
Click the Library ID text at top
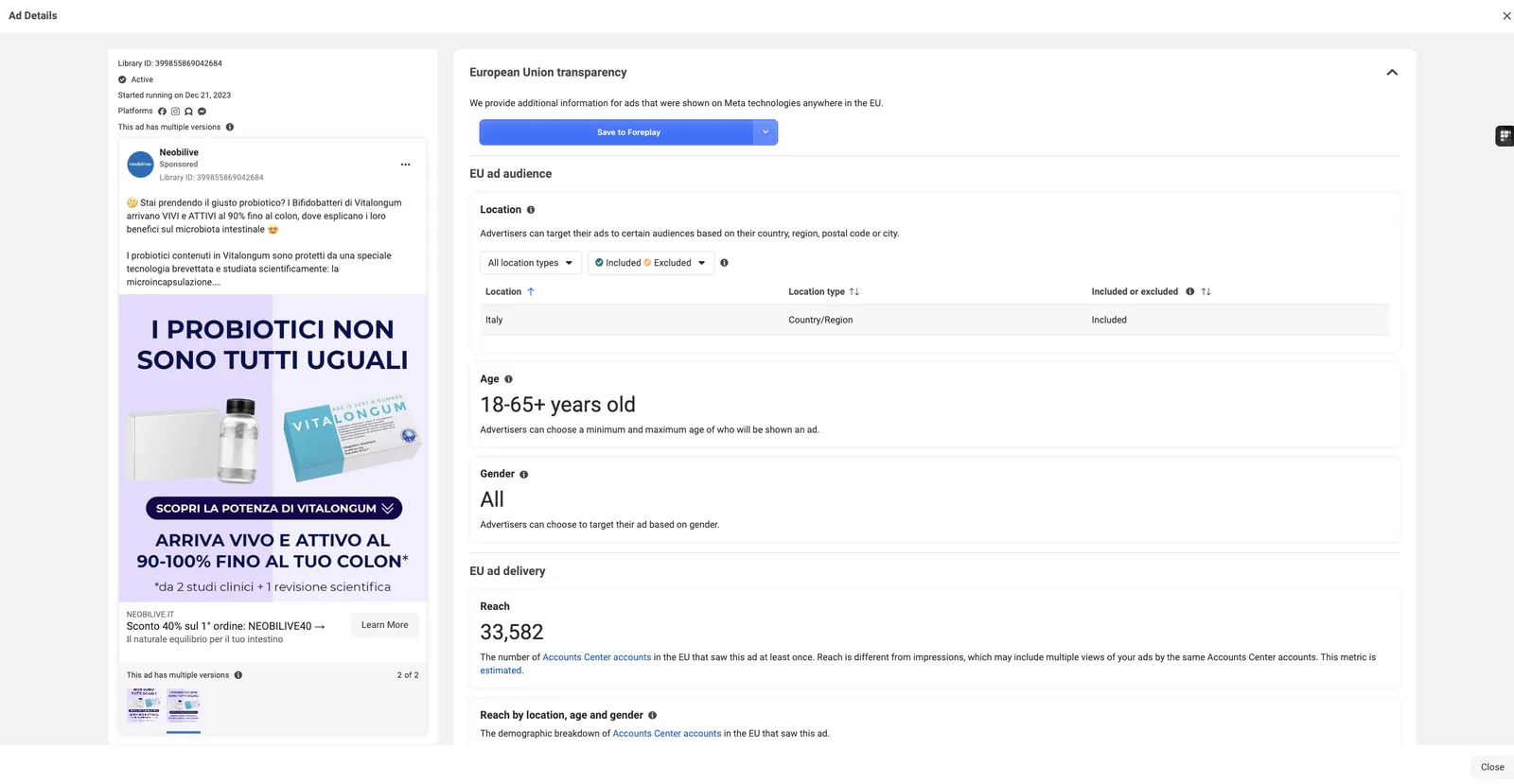(x=170, y=63)
